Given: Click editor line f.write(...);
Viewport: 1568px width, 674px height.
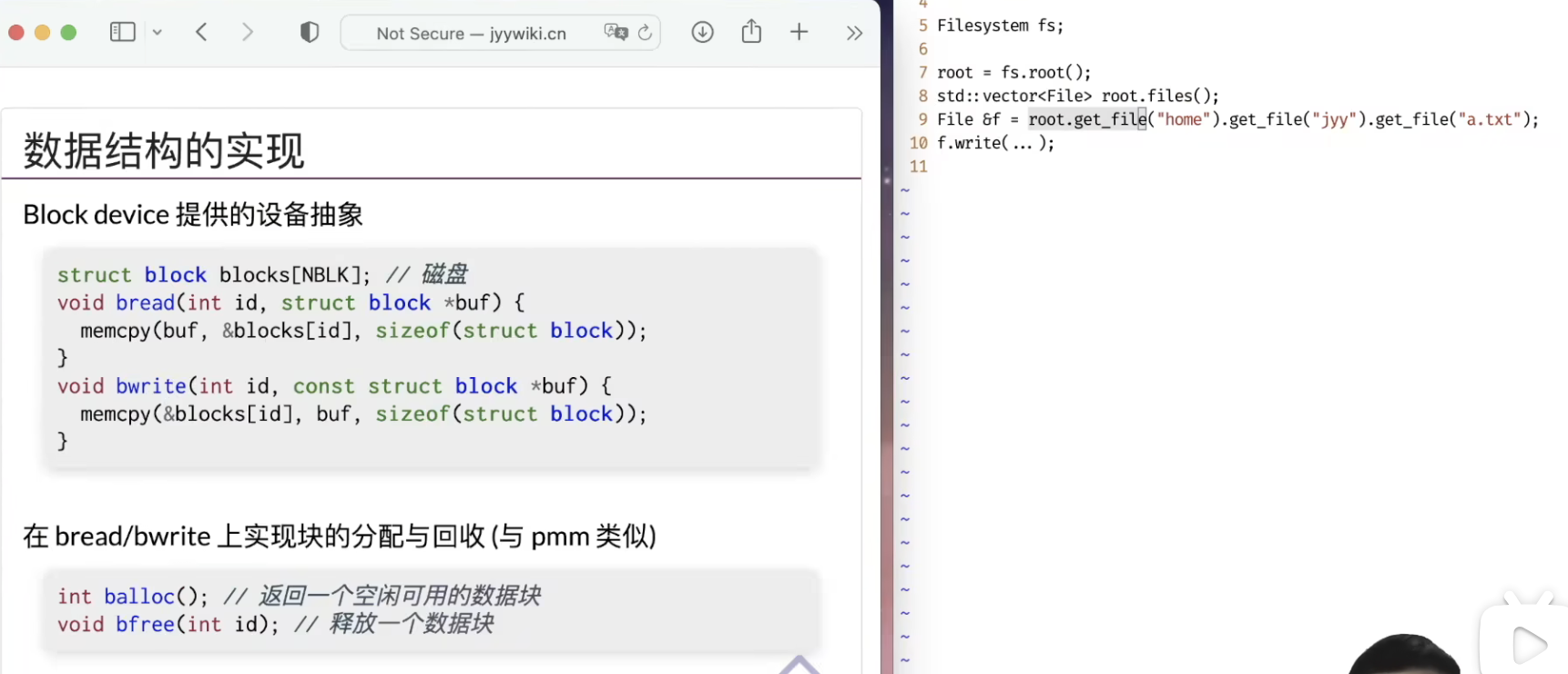Looking at the screenshot, I should pos(996,143).
